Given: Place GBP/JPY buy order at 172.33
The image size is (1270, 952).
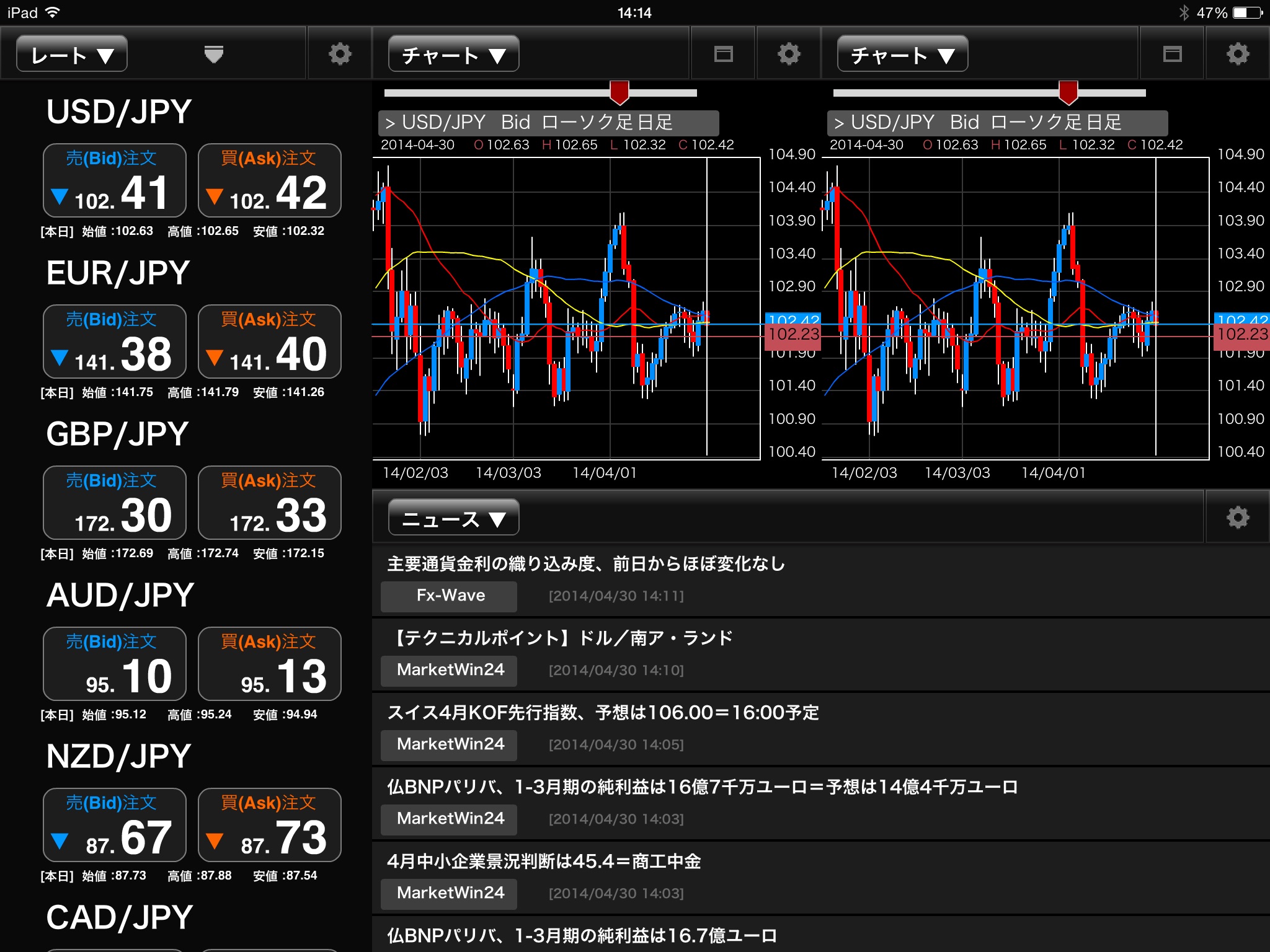Looking at the screenshot, I should click(270, 503).
